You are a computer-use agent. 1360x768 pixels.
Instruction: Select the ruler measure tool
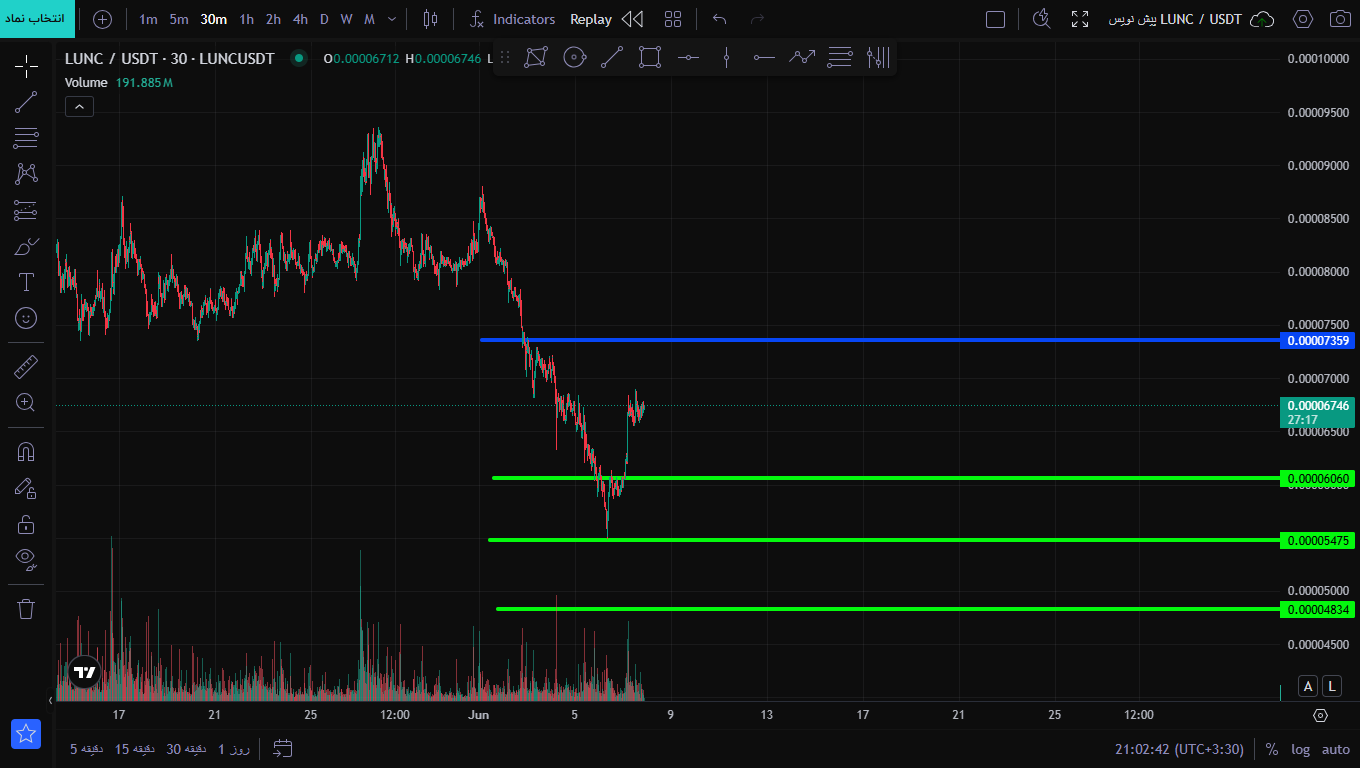click(27, 367)
